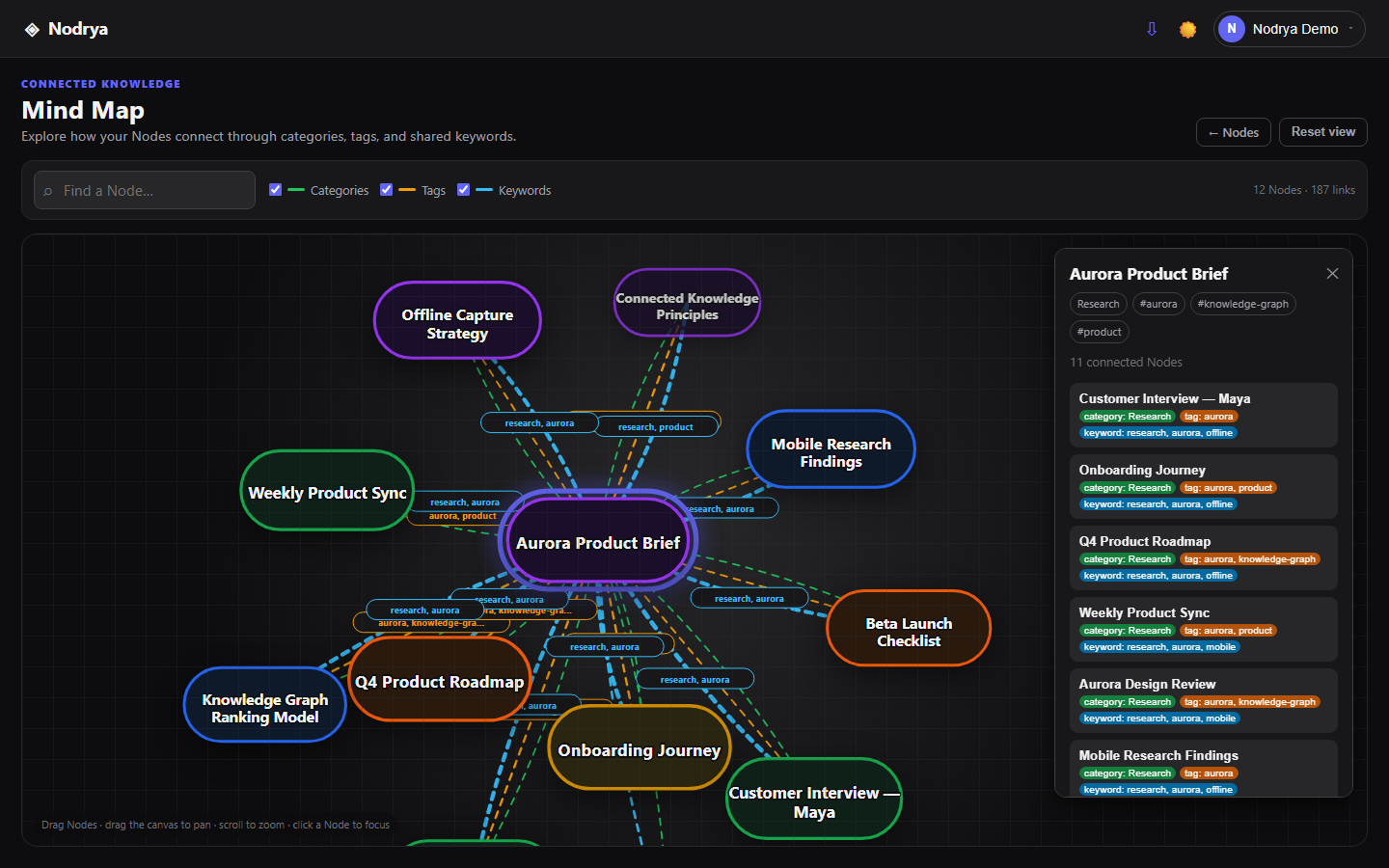The image size is (1389, 868).
Task: Close the Aurora Product Brief panel
Action: coord(1332,274)
